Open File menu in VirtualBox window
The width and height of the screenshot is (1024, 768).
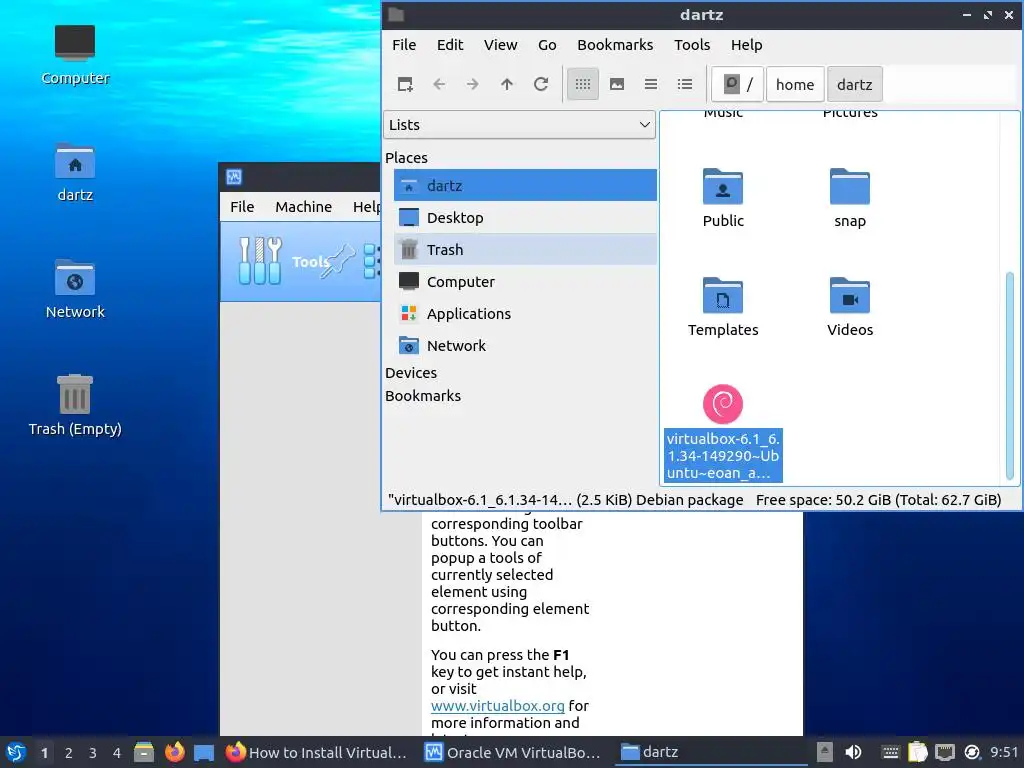(242, 207)
